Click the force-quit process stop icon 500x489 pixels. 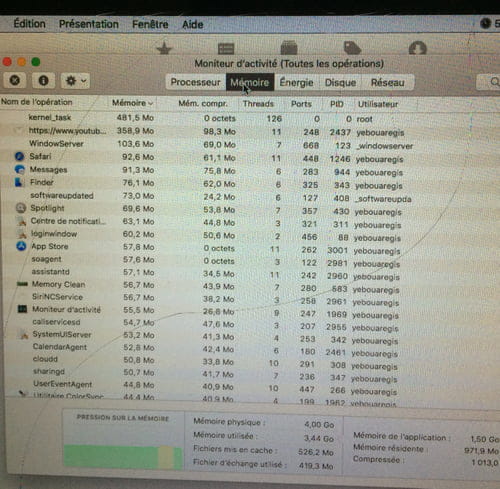(x=15, y=80)
